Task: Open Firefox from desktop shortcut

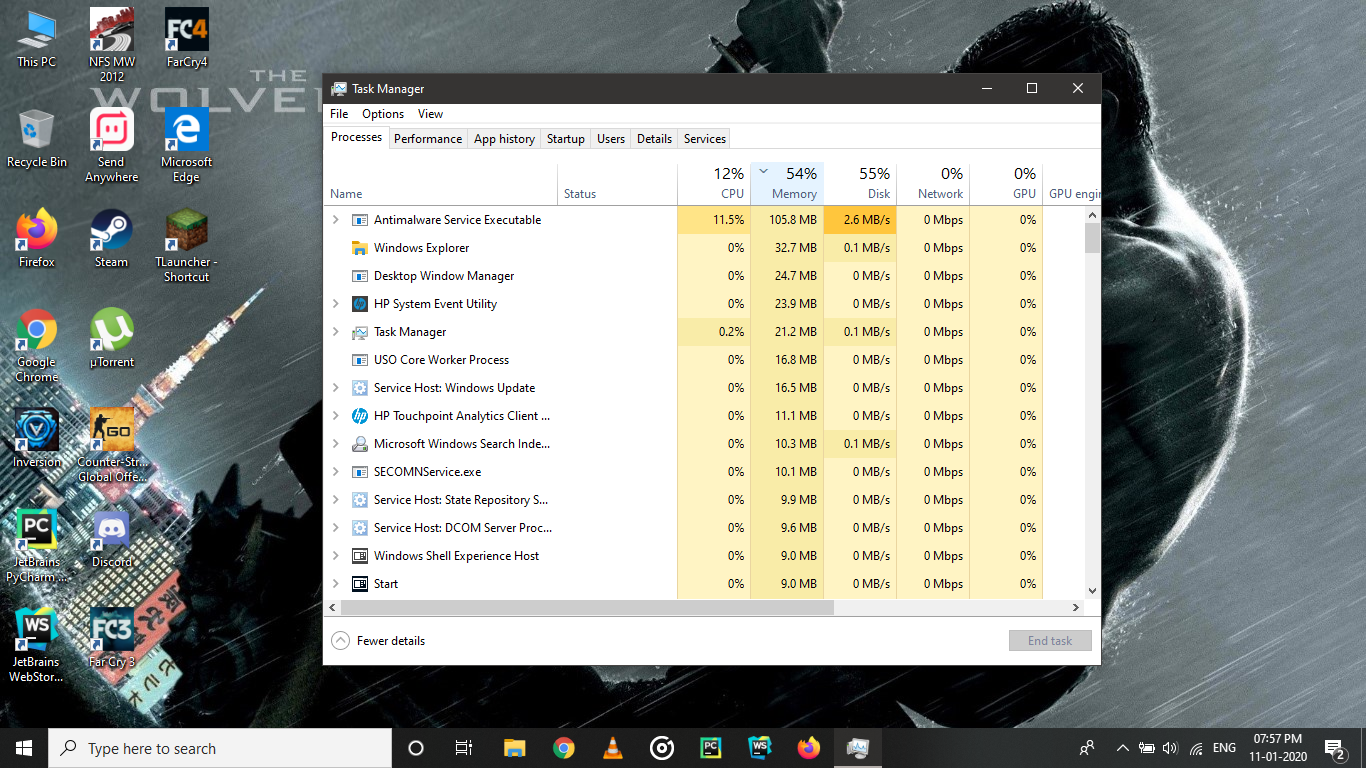Action: coord(37,239)
